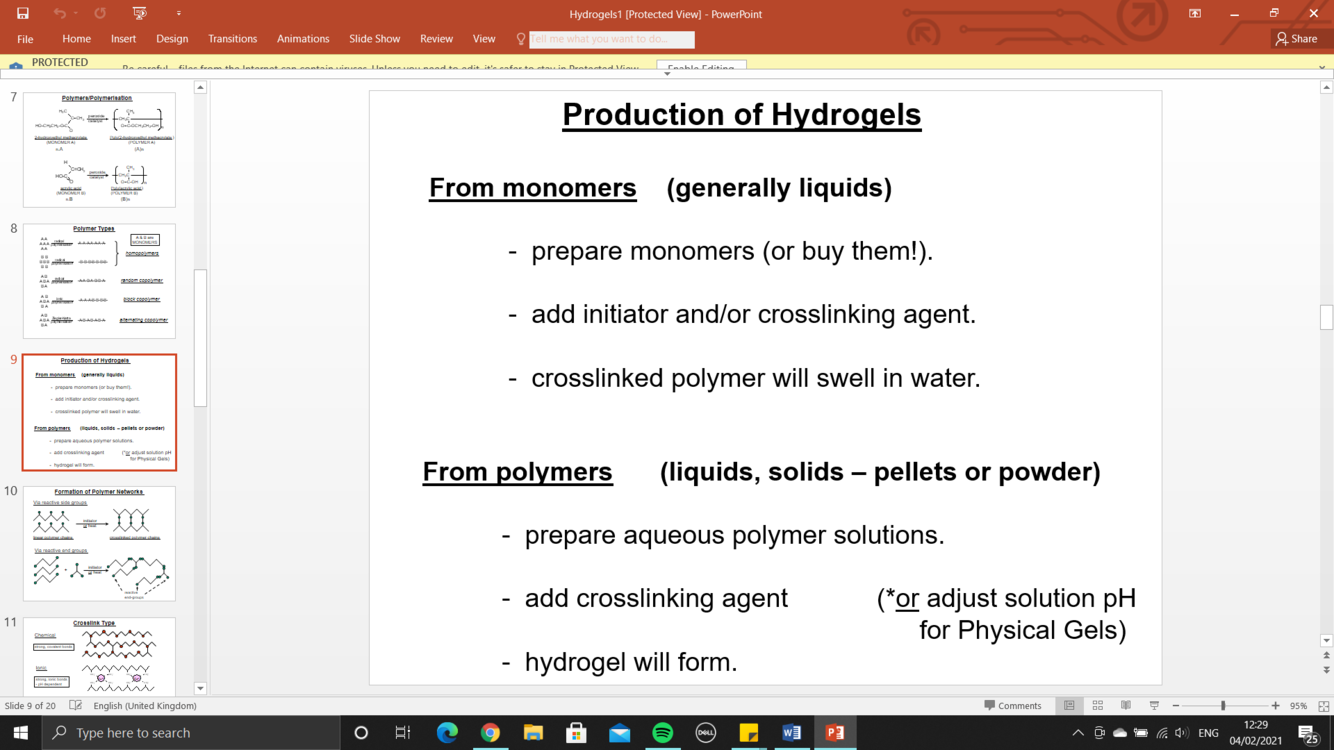Click slide area scroll down arrow

(1326, 641)
